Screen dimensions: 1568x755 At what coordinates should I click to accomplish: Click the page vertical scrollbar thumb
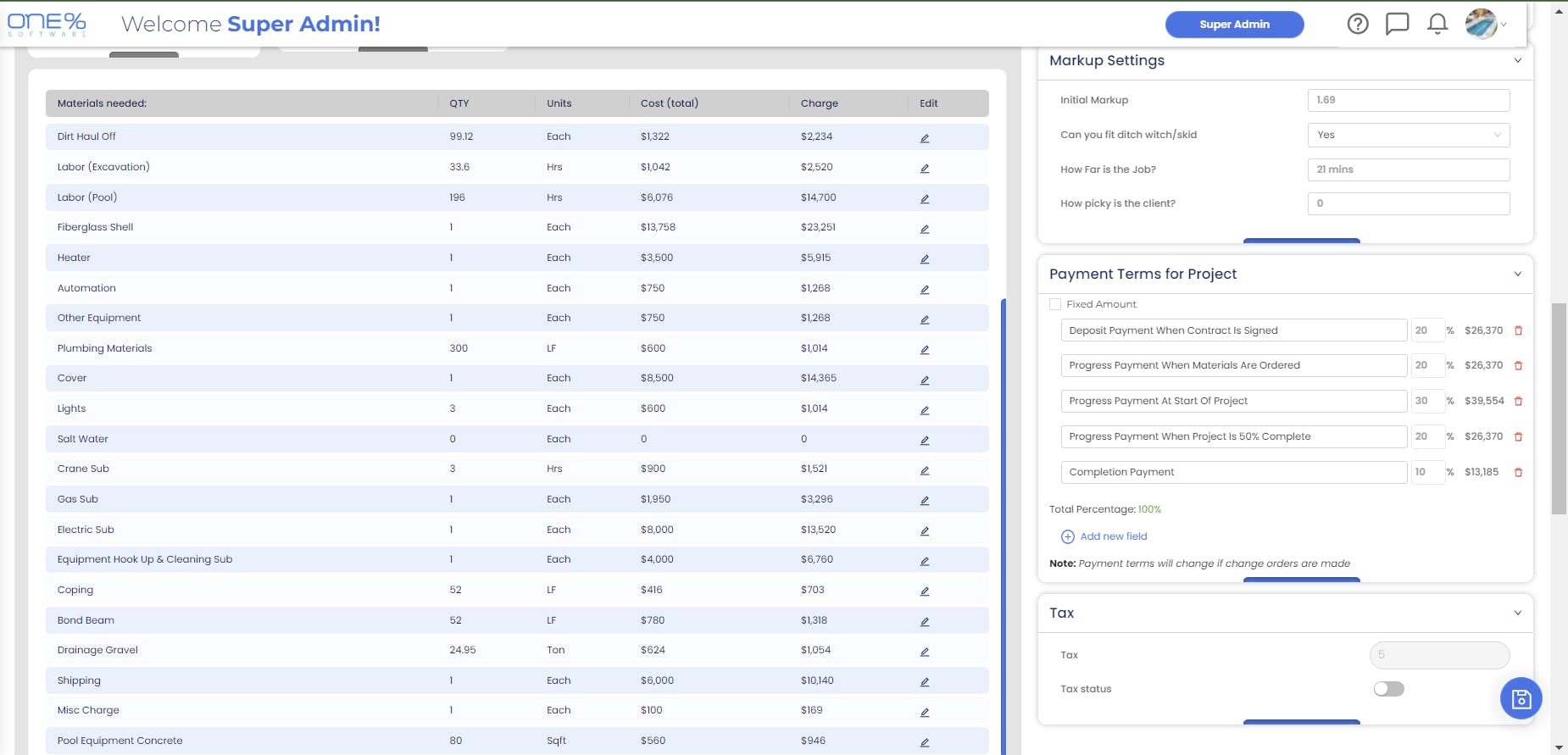[x=1559, y=407]
